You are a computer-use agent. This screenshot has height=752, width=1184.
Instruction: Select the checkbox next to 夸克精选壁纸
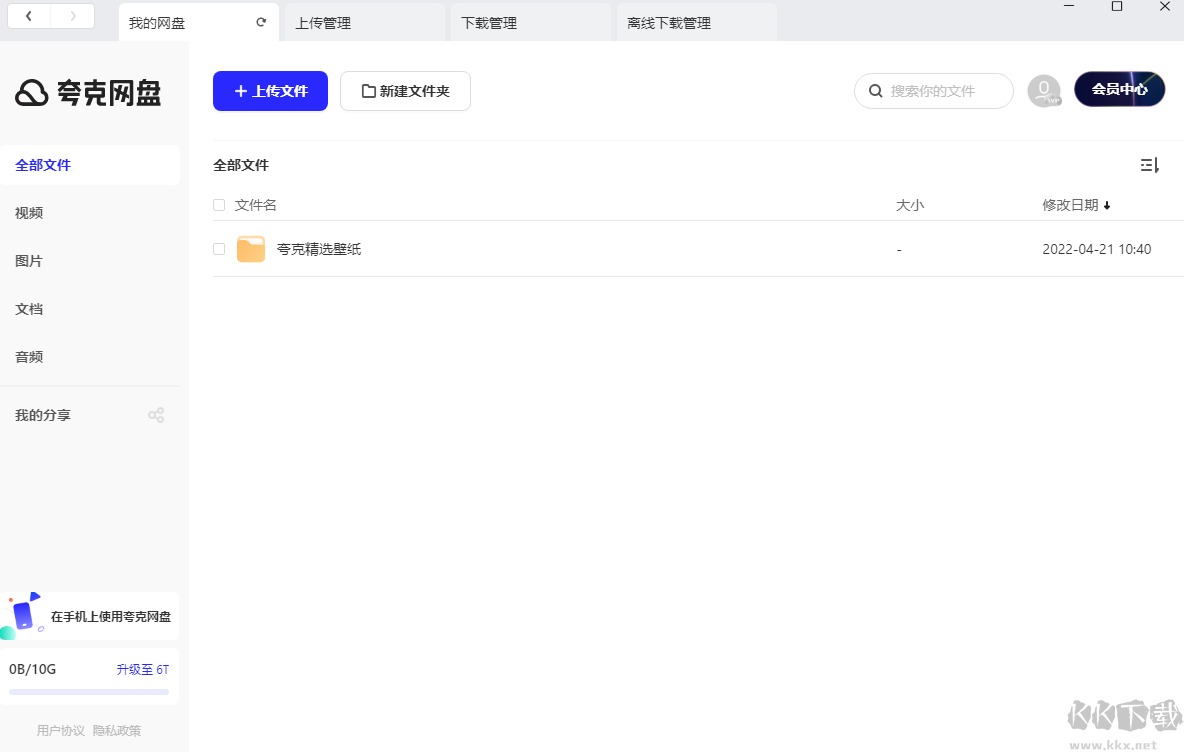[x=218, y=248]
